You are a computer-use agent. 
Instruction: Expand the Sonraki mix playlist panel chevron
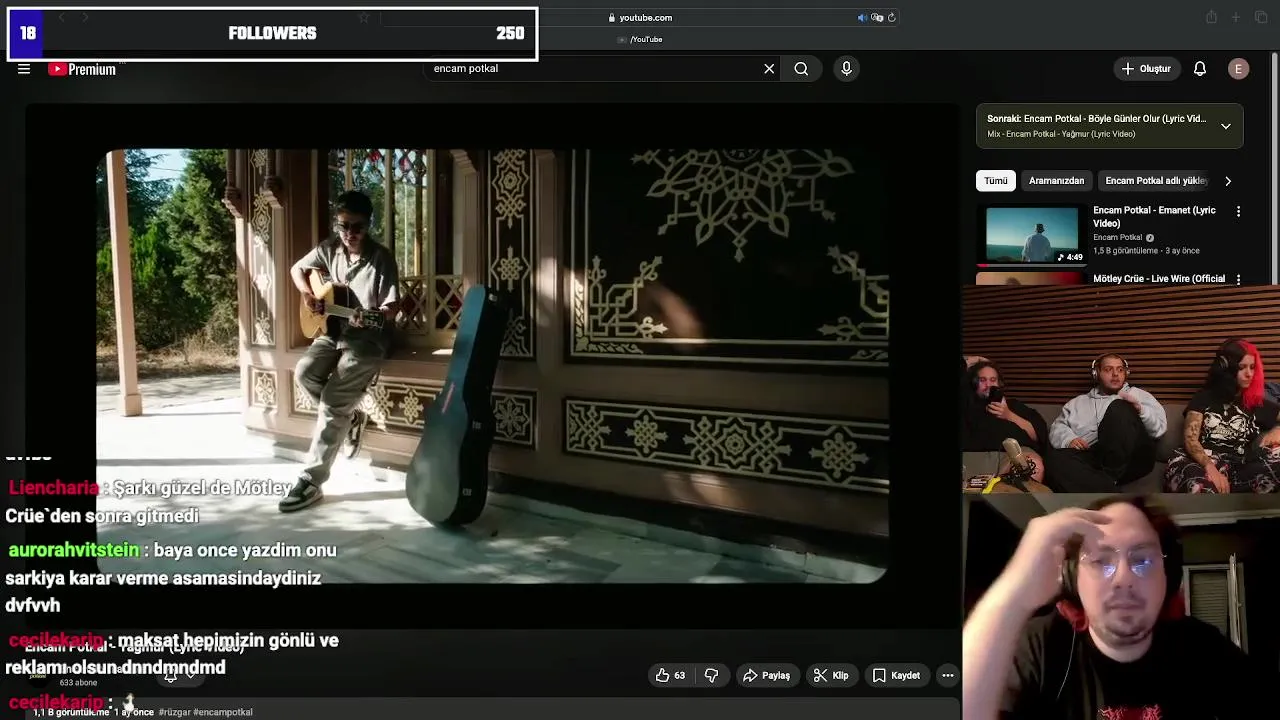point(1226,126)
